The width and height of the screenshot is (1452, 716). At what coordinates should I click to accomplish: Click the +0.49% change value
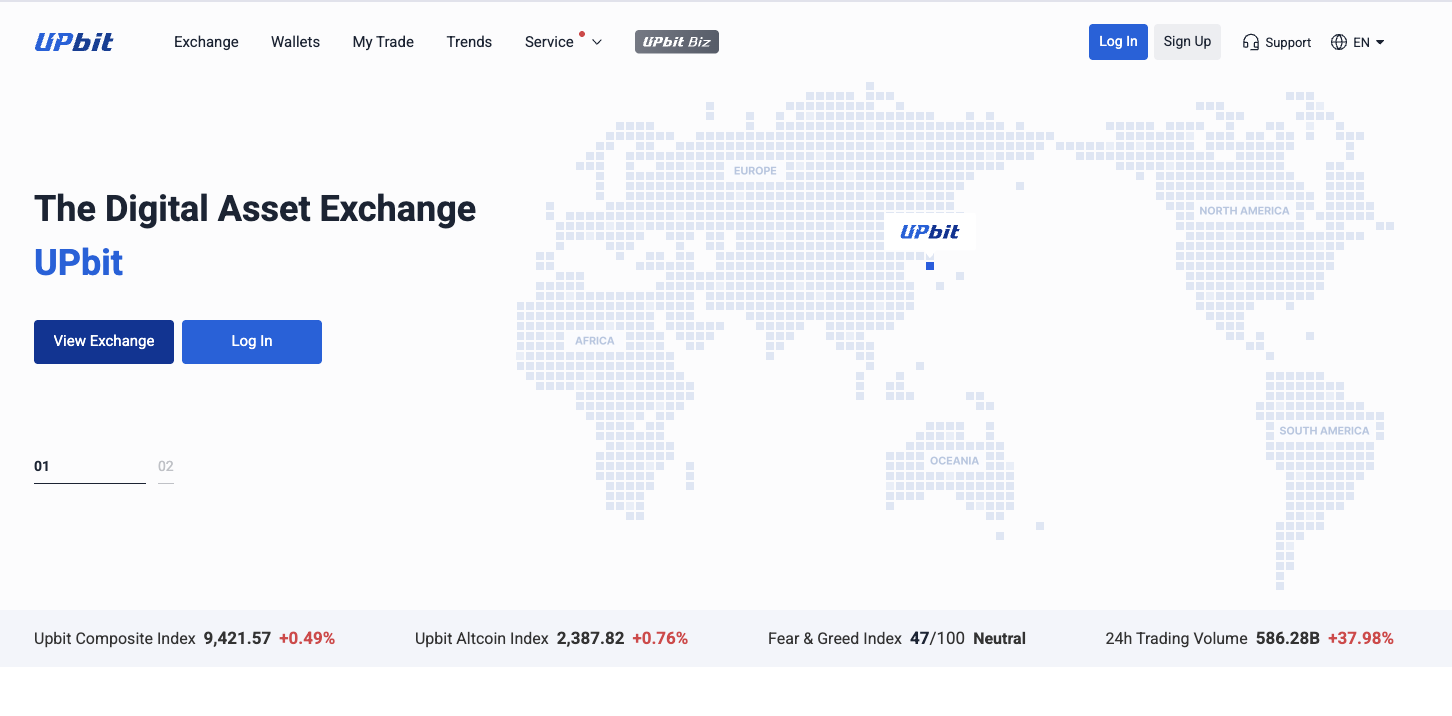pos(307,638)
